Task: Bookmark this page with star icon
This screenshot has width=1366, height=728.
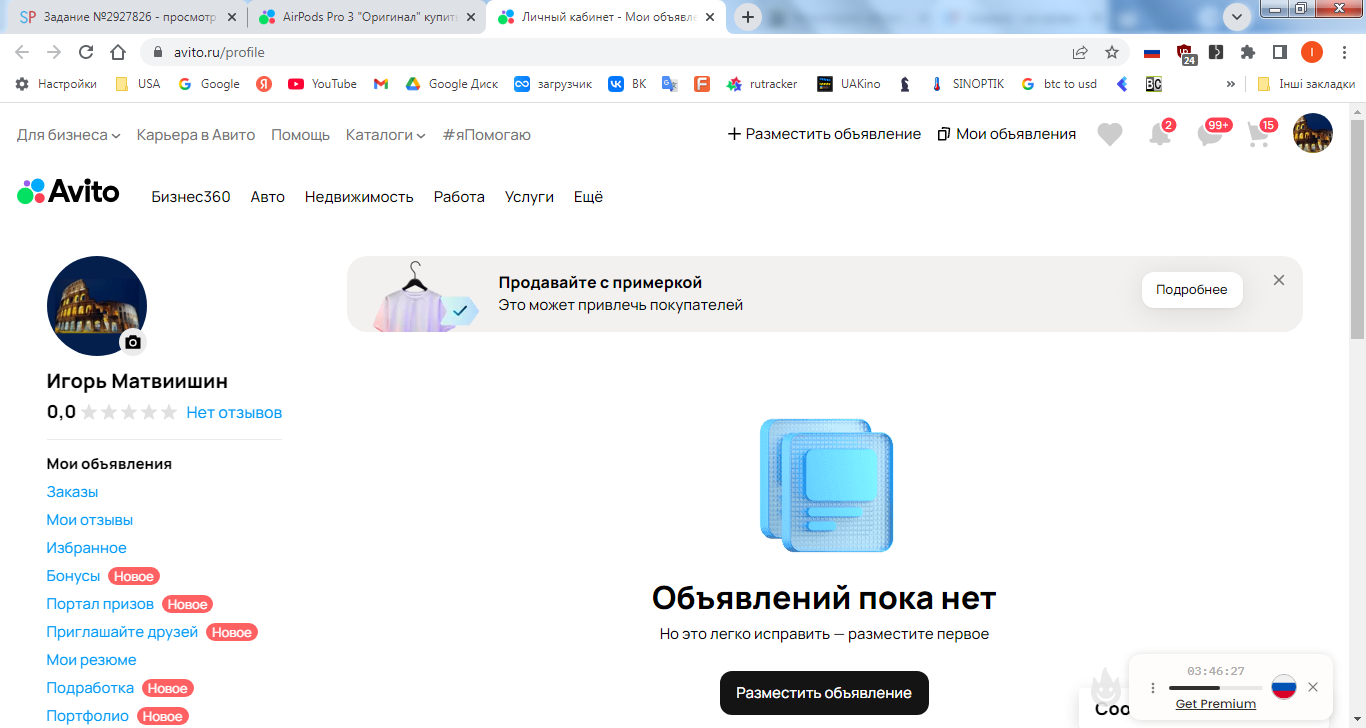Action: 1112,52
